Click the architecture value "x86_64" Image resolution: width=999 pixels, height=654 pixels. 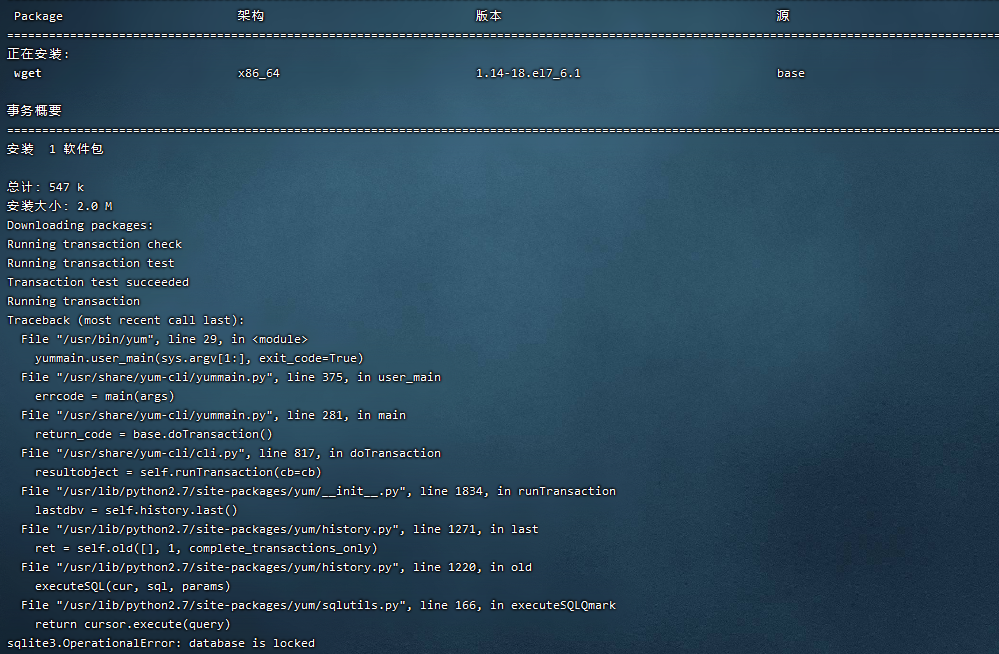pos(259,73)
